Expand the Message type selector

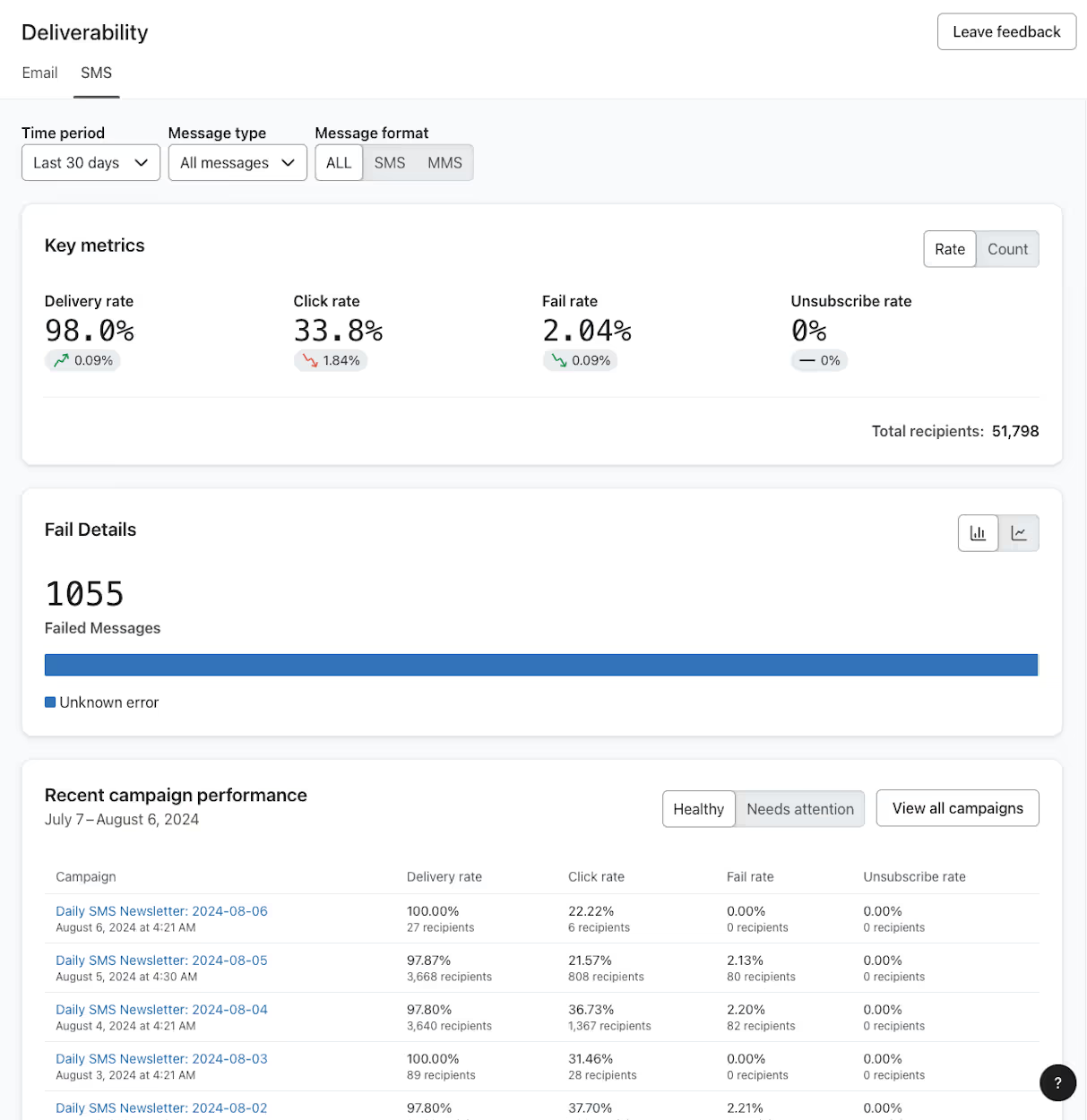click(x=237, y=162)
